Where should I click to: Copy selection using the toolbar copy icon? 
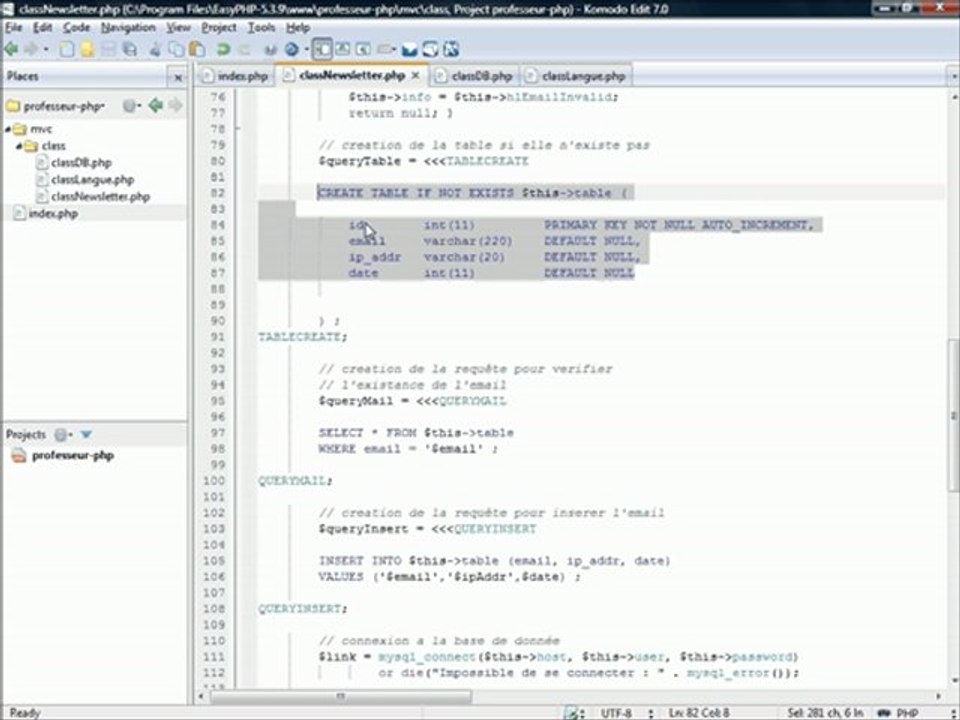tap(176, 49)
